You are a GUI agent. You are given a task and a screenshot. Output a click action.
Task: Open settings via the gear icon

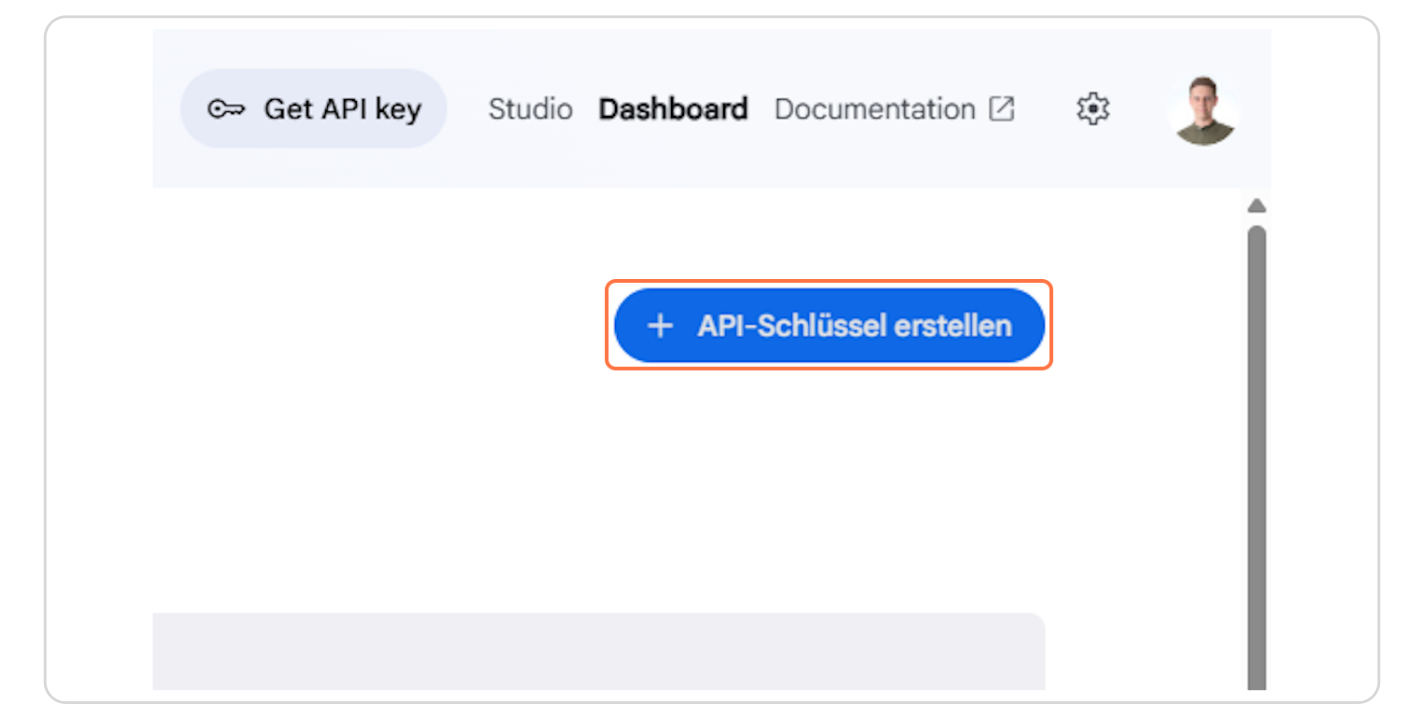tap(1092, 109)
